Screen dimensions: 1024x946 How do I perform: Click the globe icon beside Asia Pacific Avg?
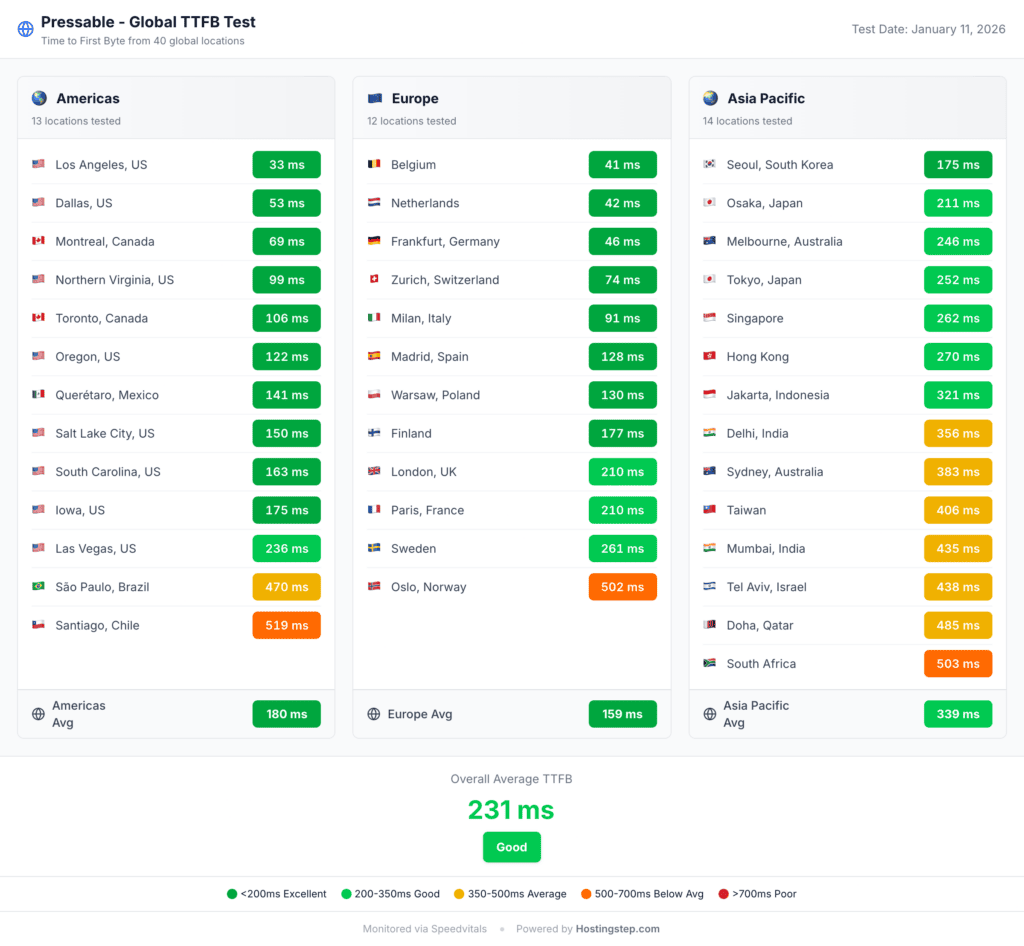click(710, 714)
